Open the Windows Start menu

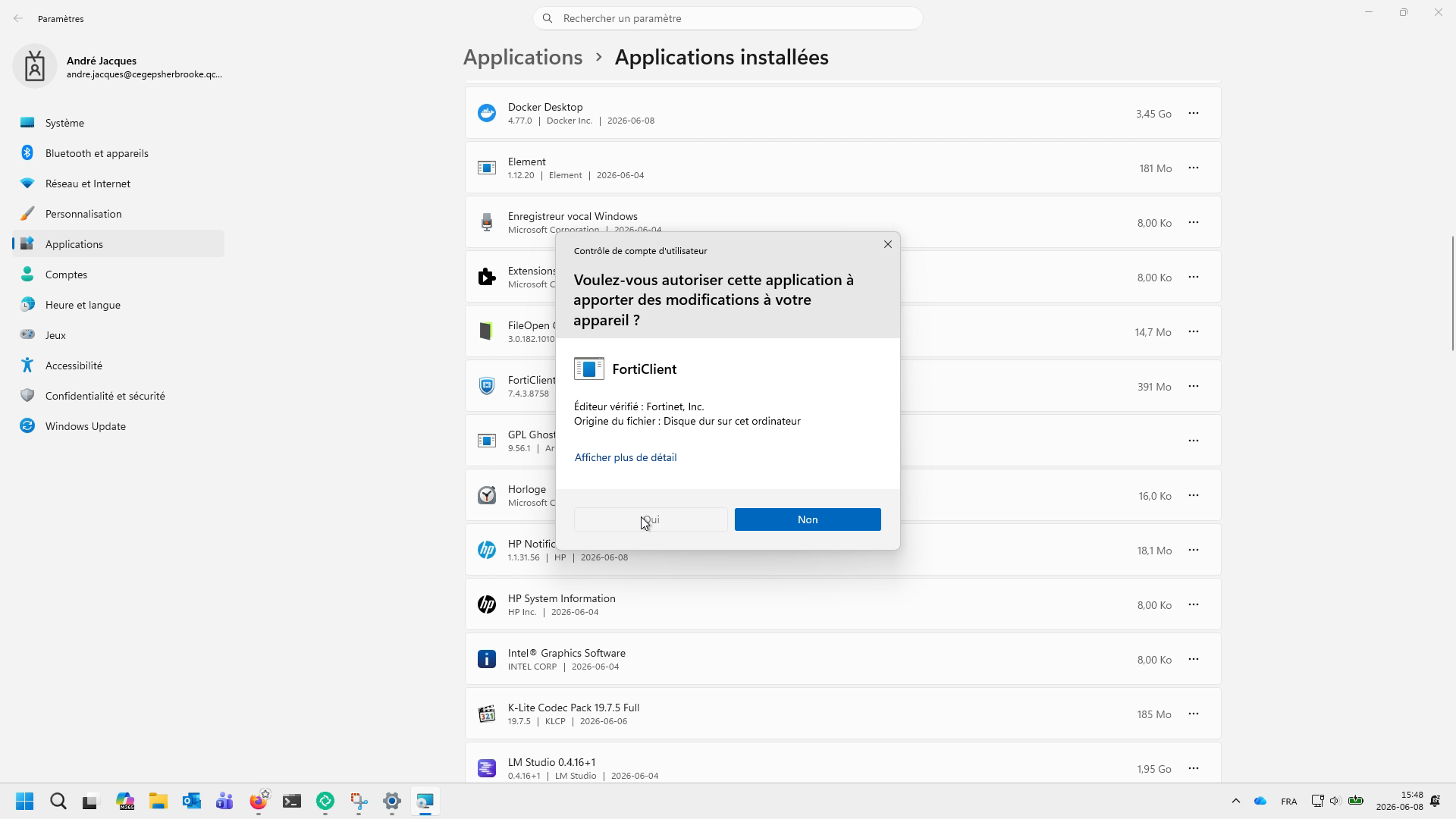(24, 802)
